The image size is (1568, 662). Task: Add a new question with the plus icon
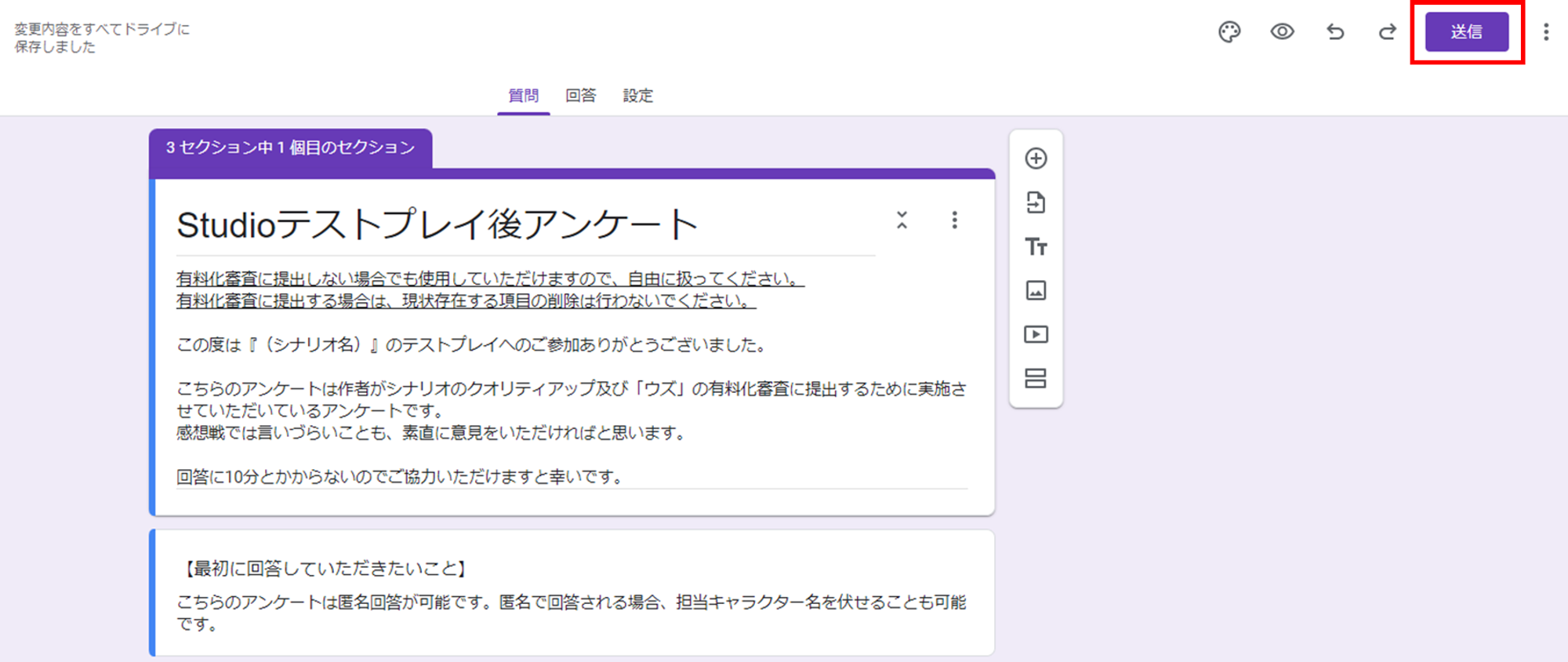point(1036,158)
